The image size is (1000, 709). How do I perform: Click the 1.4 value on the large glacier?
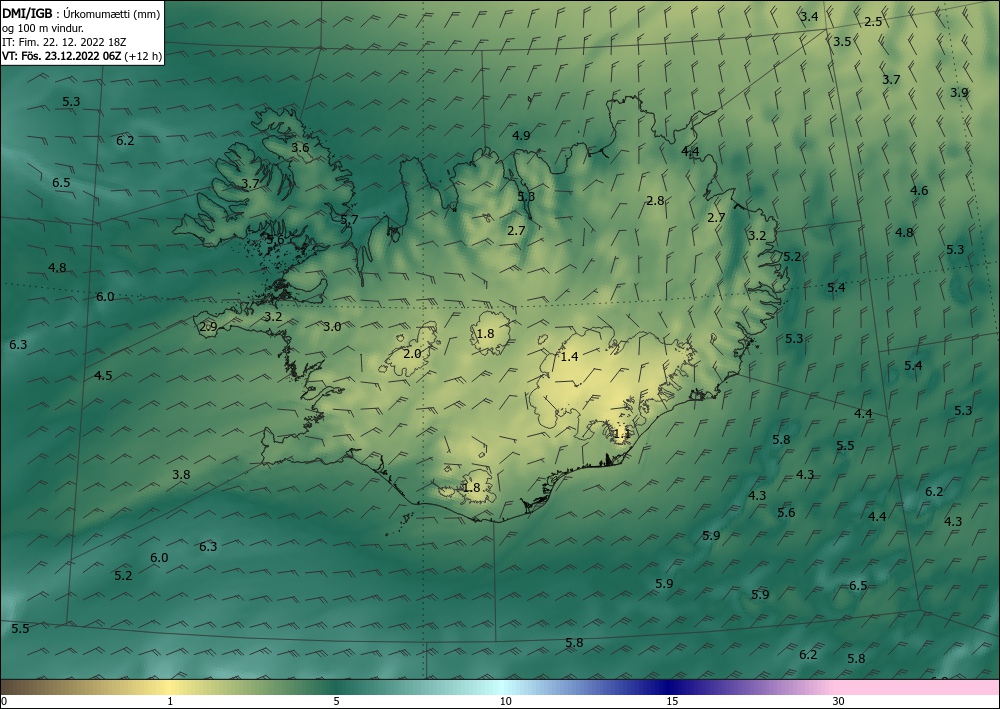coord(570,357)
